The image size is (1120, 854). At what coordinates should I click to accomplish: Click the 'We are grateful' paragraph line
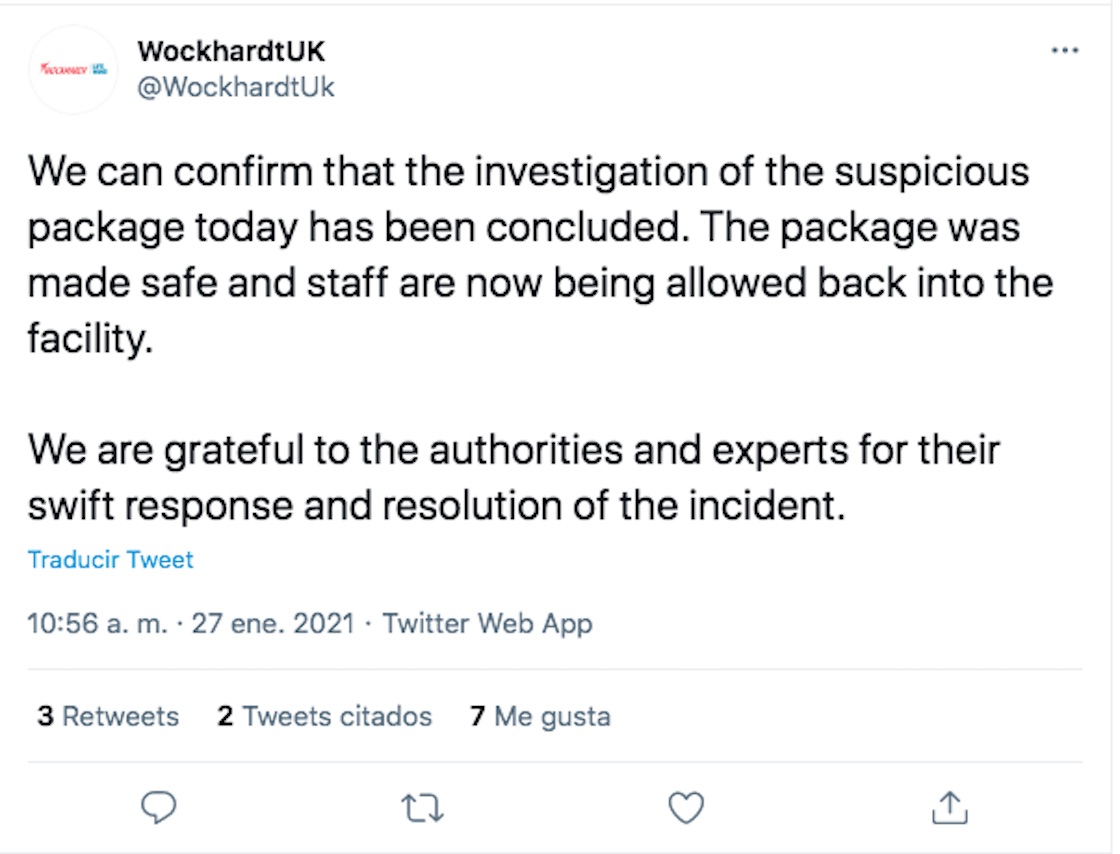click(x=513, y=449)
